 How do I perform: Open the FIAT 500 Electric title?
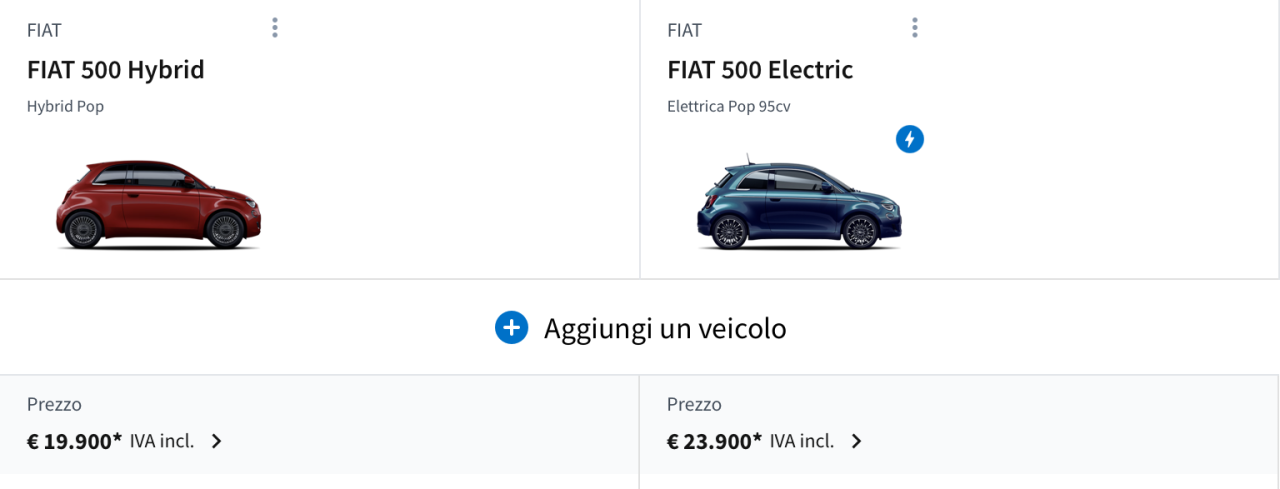tap(760, 70)
